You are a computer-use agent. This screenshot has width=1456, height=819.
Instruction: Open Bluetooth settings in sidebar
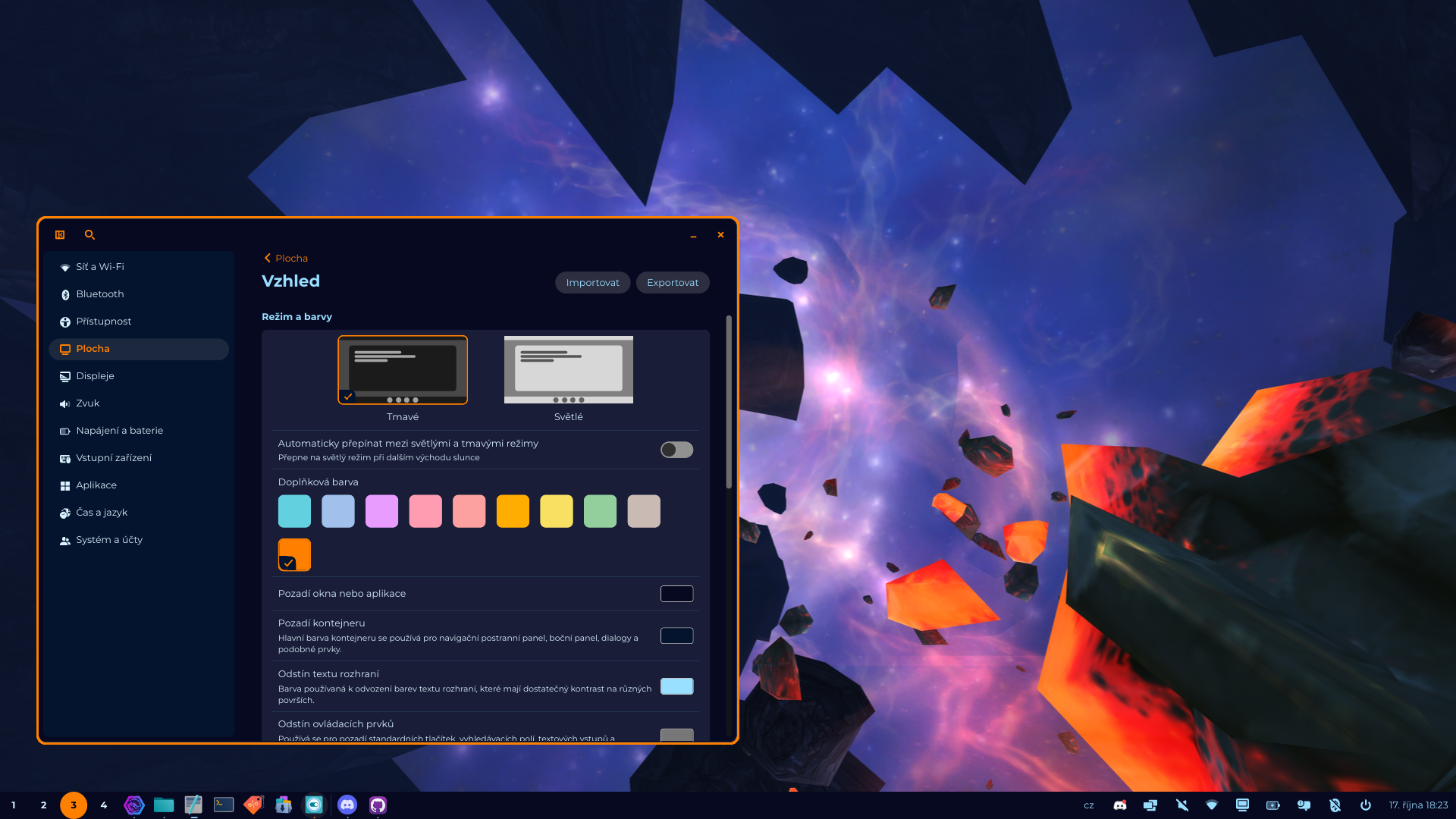tap(99, 294)
